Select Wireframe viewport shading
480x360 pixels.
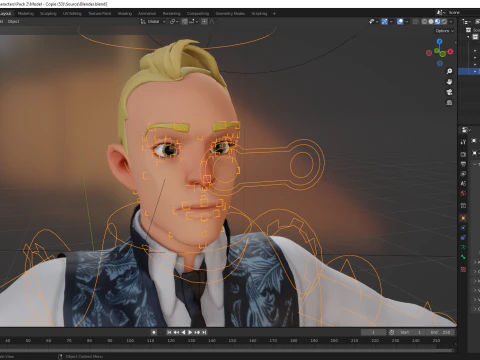[x=424, y=21]
